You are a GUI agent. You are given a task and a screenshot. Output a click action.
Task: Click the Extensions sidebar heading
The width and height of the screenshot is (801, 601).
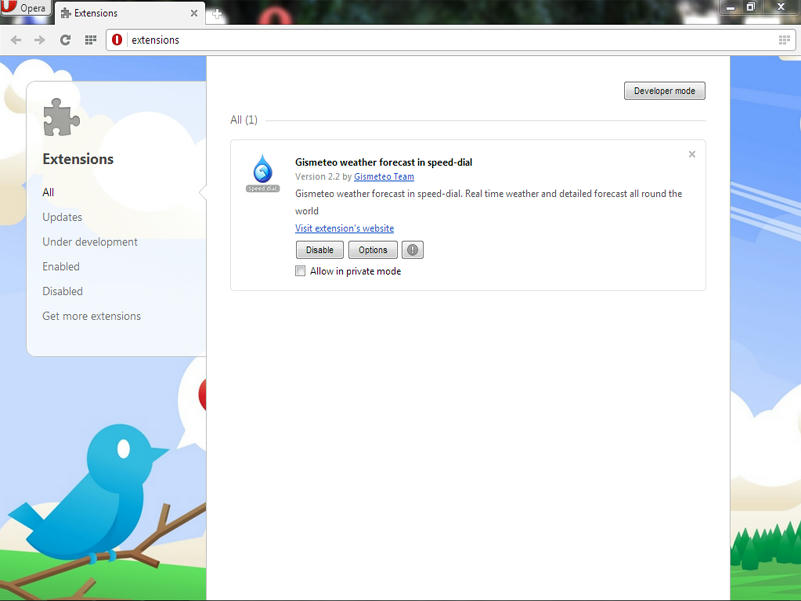point(78,159)
